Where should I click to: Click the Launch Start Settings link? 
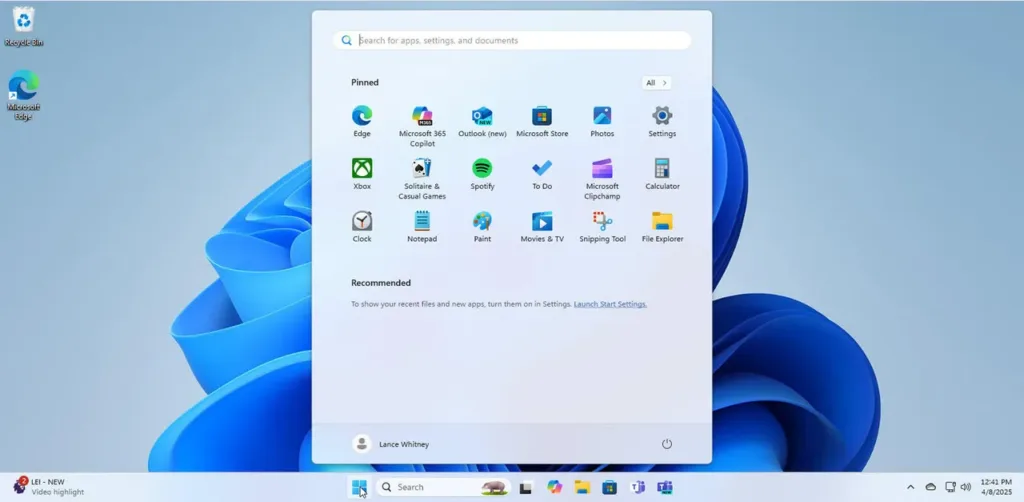610,304
